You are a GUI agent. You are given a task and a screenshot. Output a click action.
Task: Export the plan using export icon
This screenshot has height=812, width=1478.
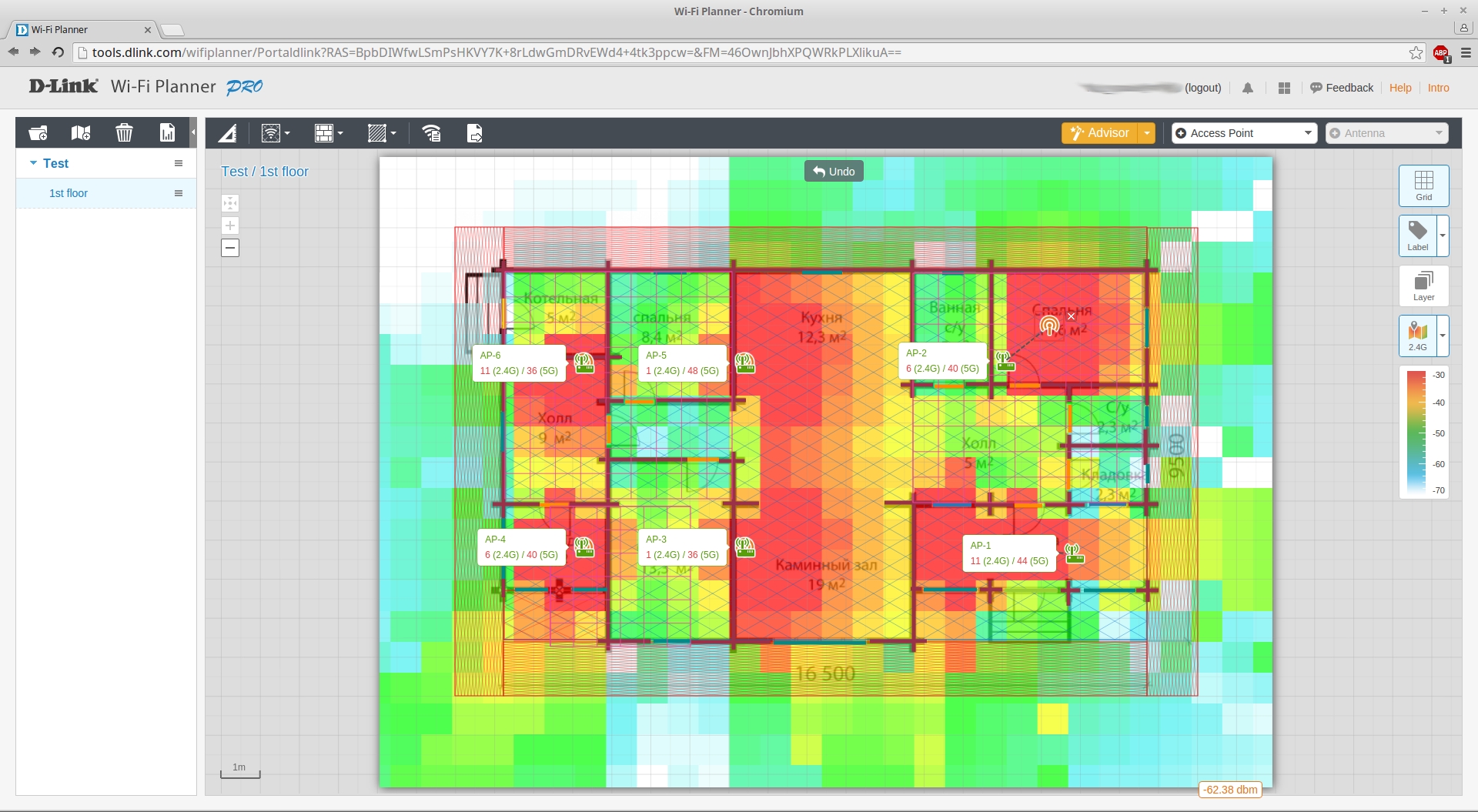pyautogui.click(x=475, y=133)
